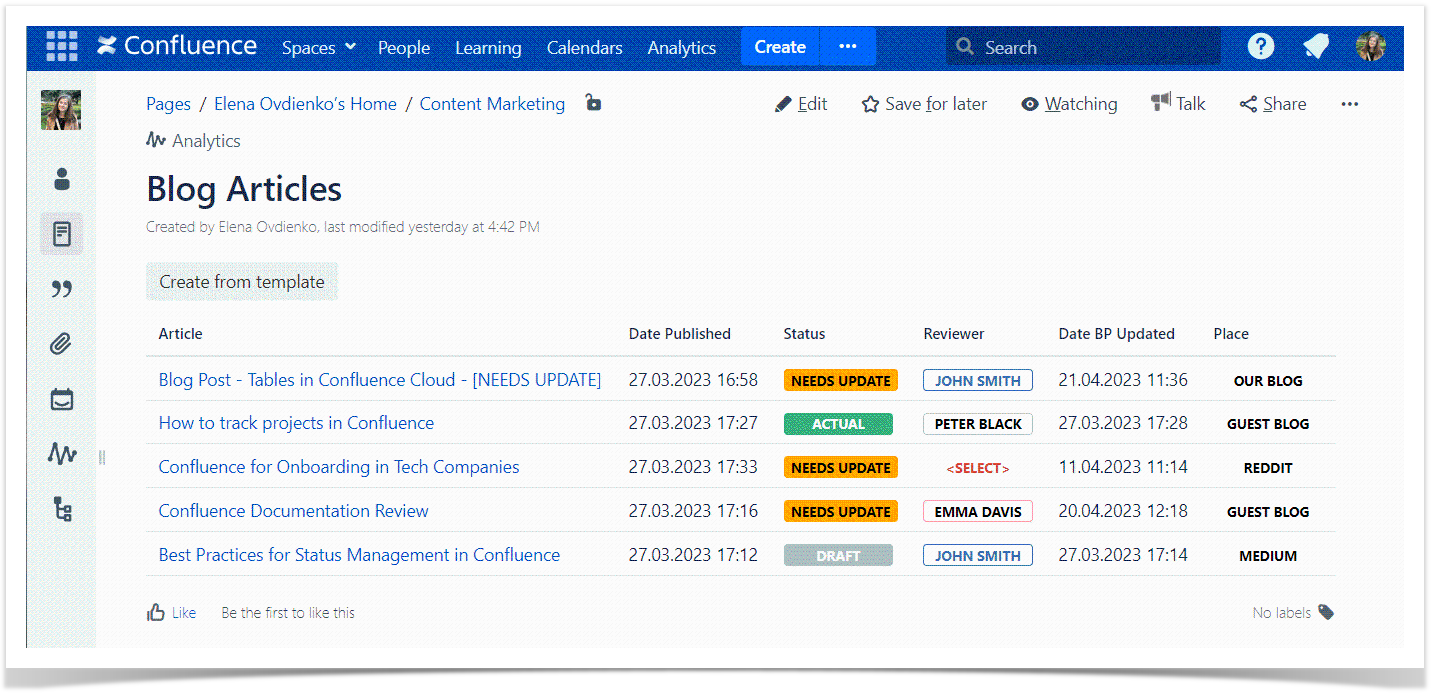This screenshot has width=1438, height=697.
Task: Open the Calendar icon in sidebar
Action: [x=62, y=400]
